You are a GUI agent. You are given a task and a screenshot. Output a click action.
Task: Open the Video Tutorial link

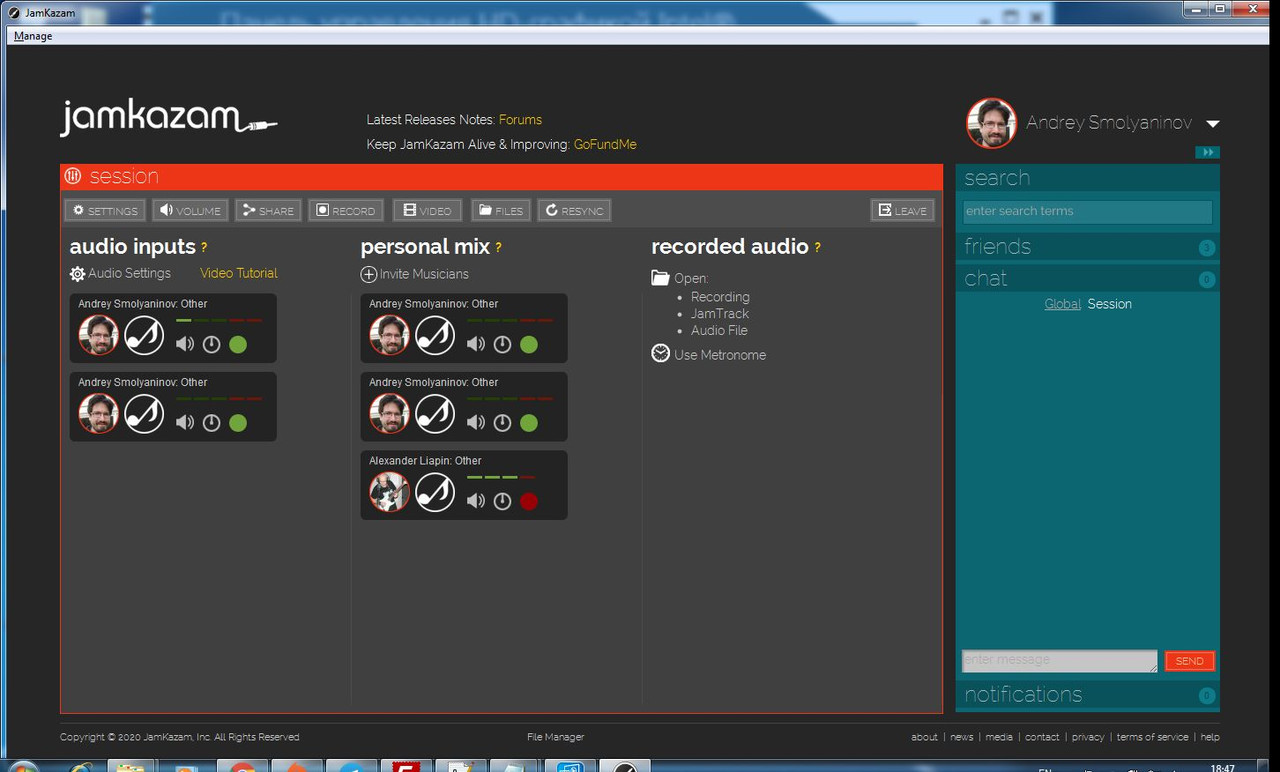coord(239,273)
